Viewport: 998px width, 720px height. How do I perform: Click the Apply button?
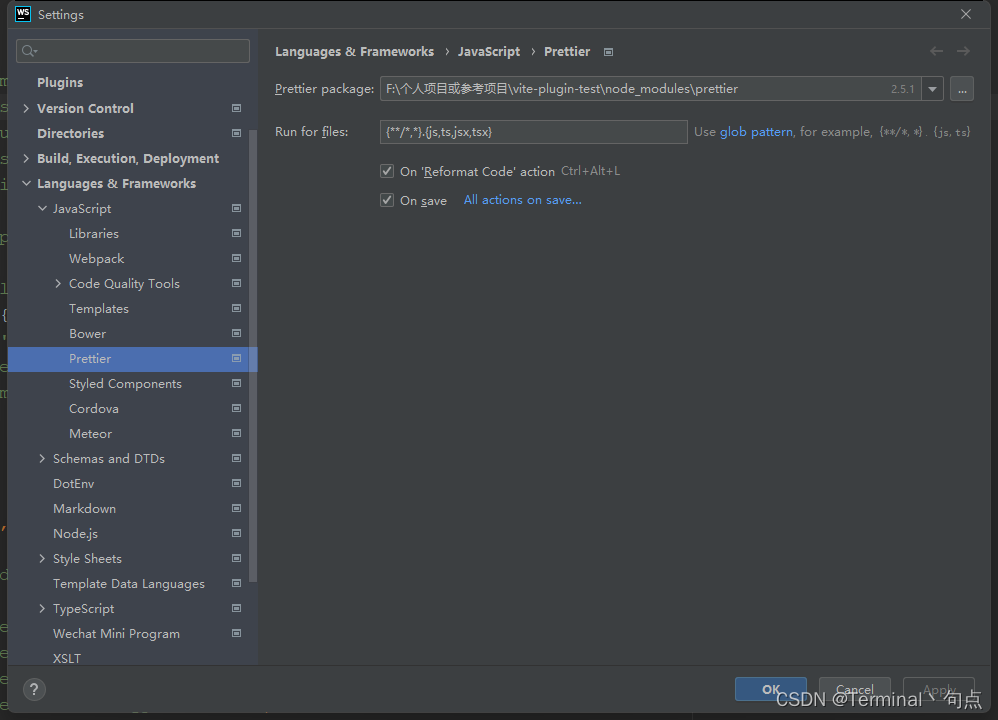[x=939, y=689]
